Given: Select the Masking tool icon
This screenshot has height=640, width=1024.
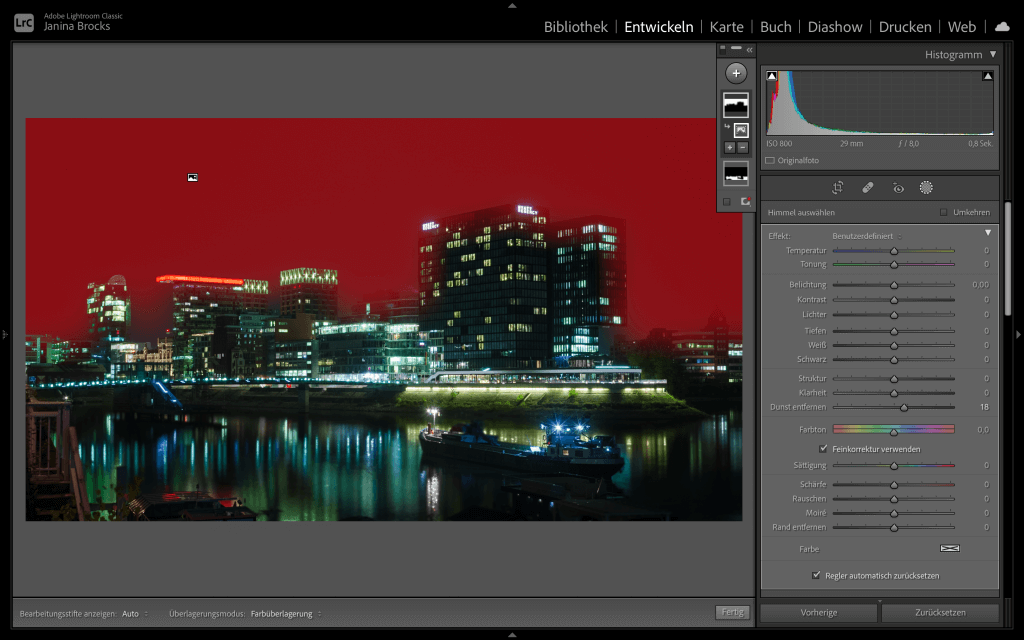Looking at the screenshot, I should tap(926, 188).
